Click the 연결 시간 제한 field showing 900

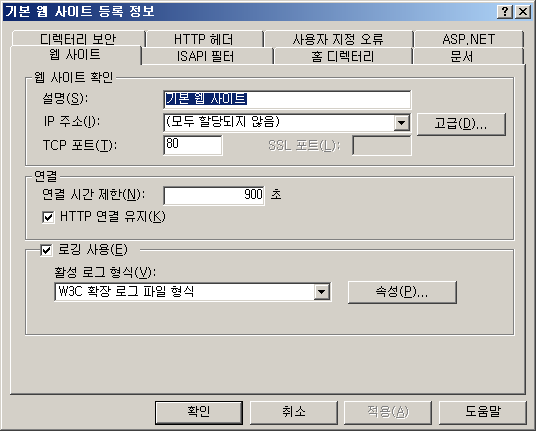tap(214, 196)
